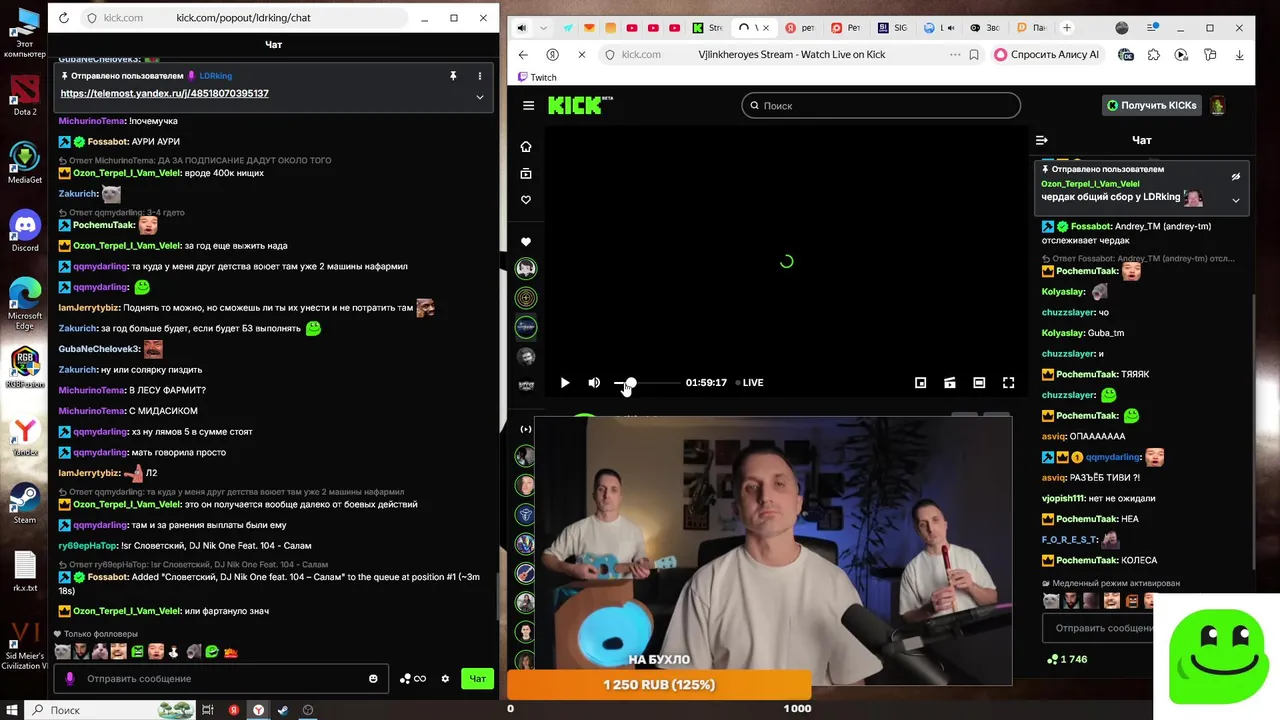Open the tab list dropdown arrow
The height and width of the screenshot is (720, 1280).
(543, 28)
